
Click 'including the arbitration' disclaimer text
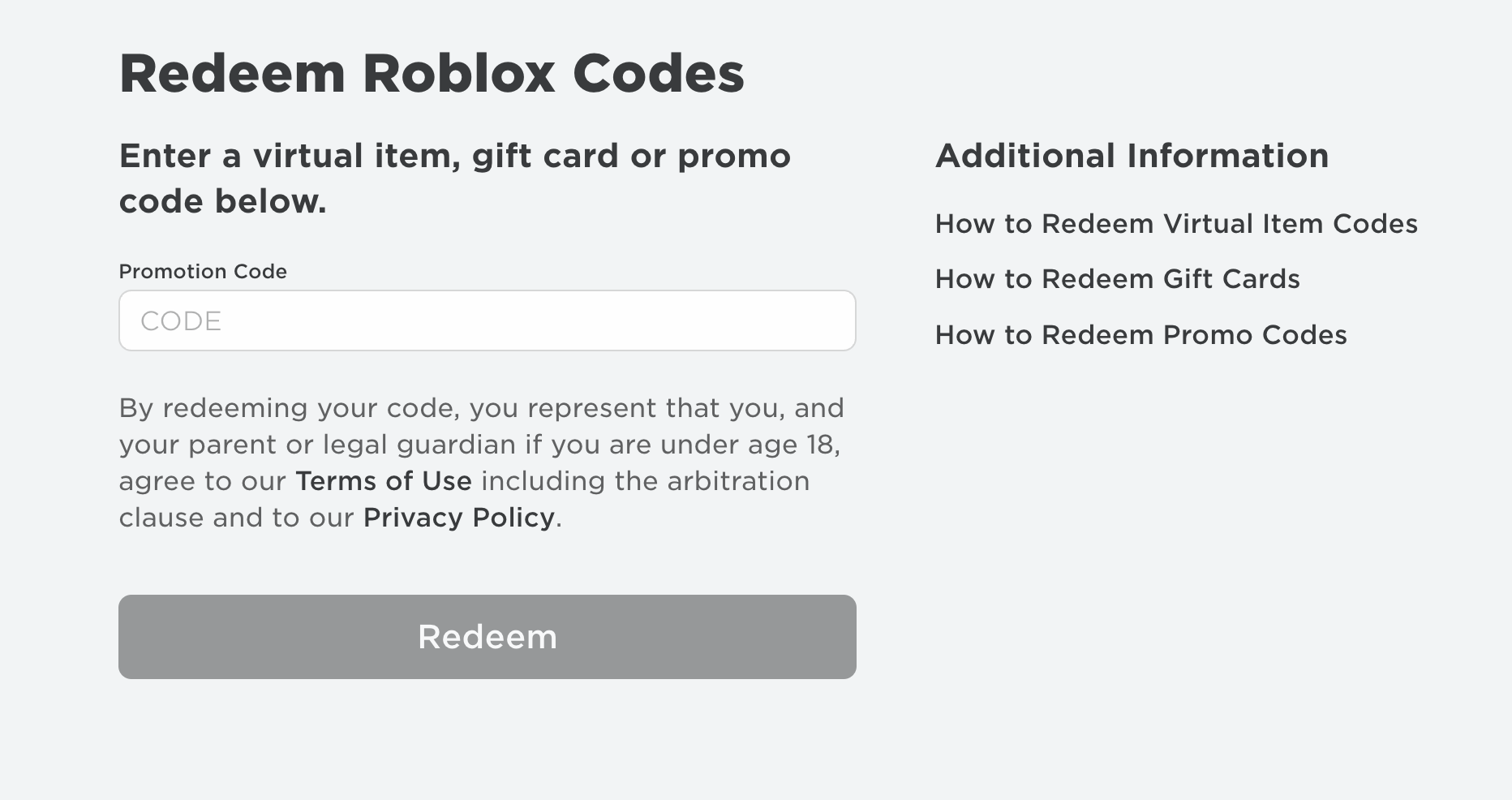coord(646,481)
